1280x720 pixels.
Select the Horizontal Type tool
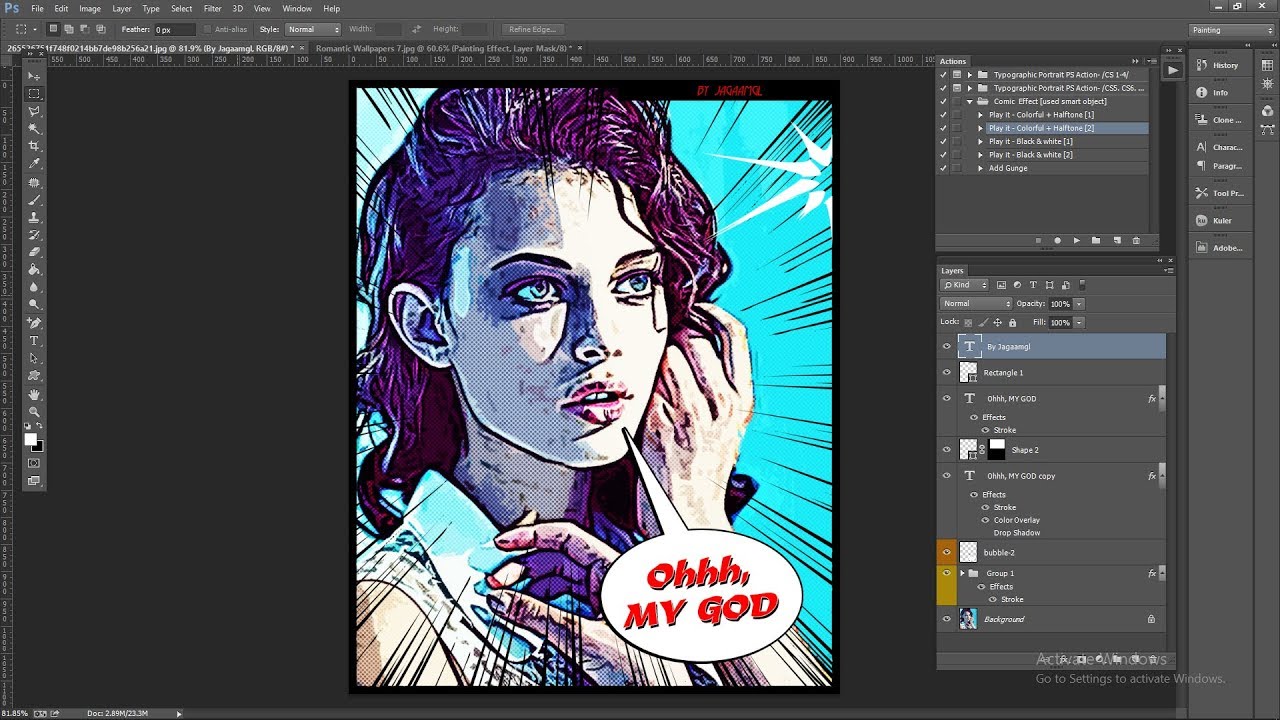click(34, 341)
